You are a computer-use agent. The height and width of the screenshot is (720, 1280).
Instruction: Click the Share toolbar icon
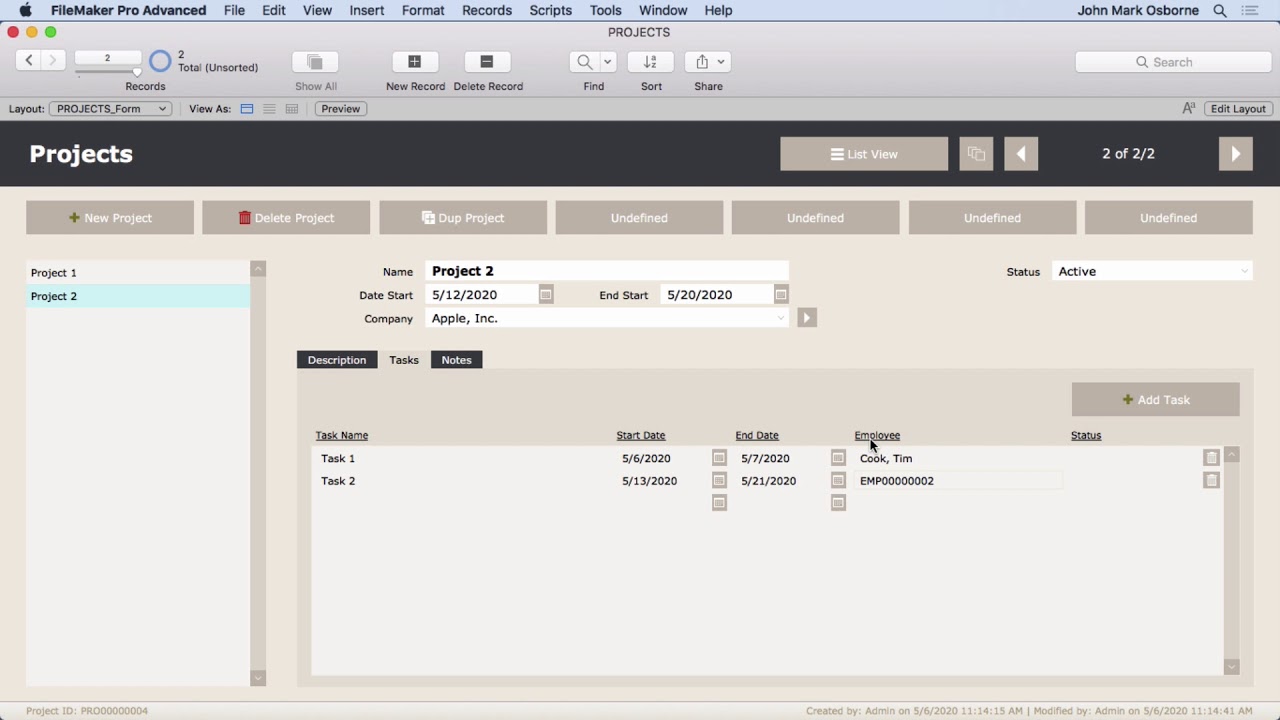point(701,62)
